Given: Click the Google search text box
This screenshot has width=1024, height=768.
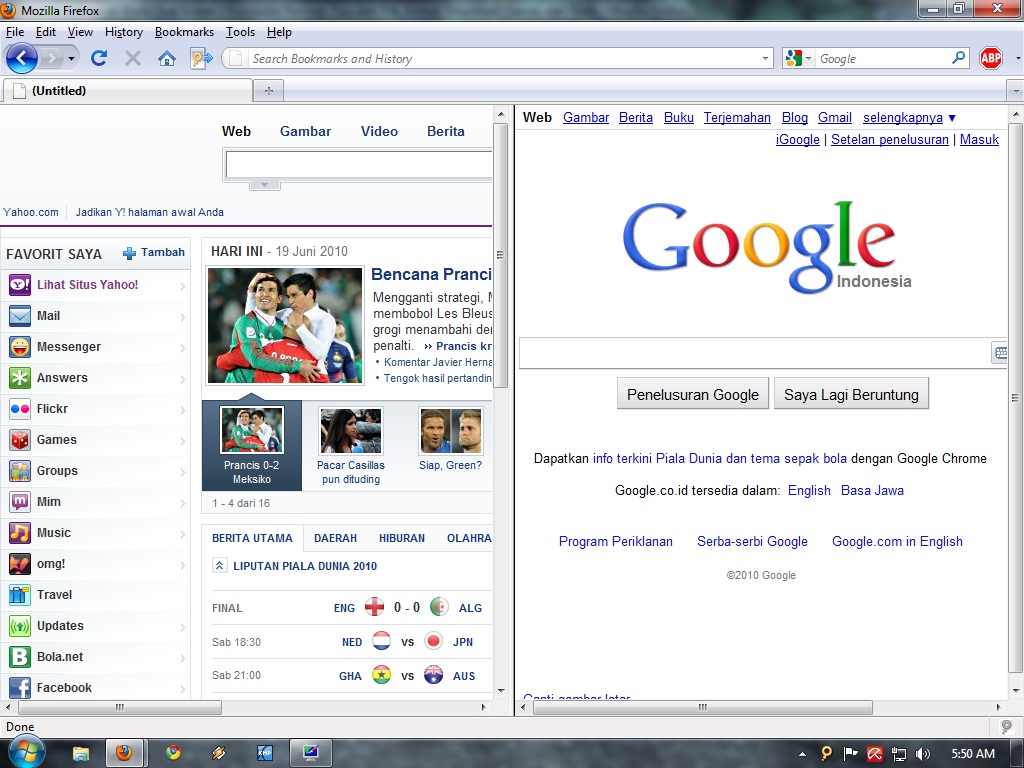Looking at the screenshot, I should coord(755,353).
